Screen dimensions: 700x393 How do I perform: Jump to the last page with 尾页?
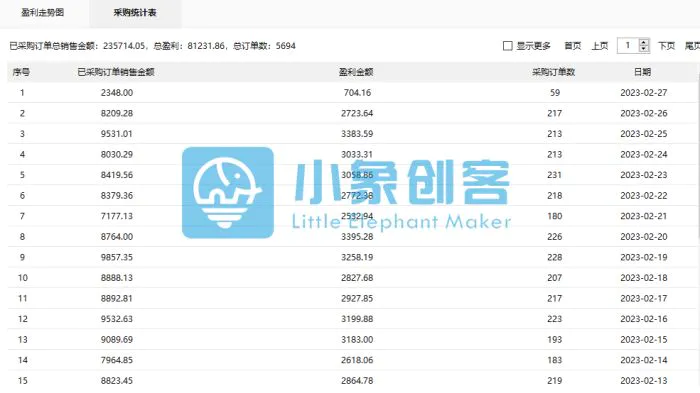coord(692,46)
